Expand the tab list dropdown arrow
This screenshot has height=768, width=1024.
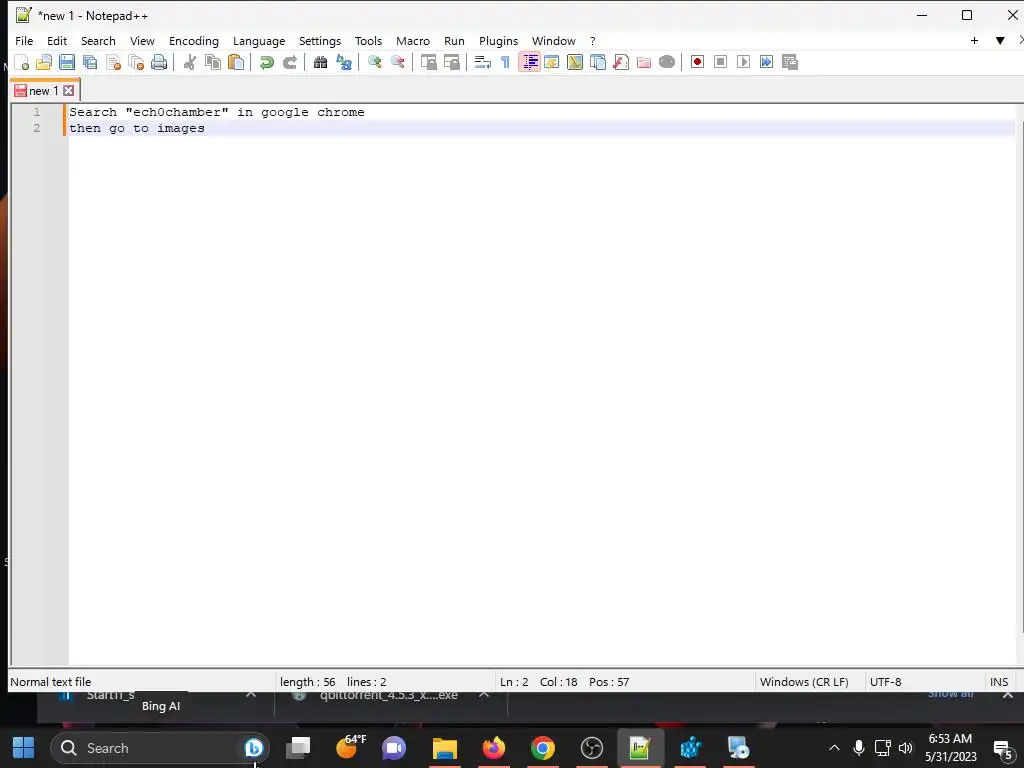pyautogui.click(x=1000, y=40)
